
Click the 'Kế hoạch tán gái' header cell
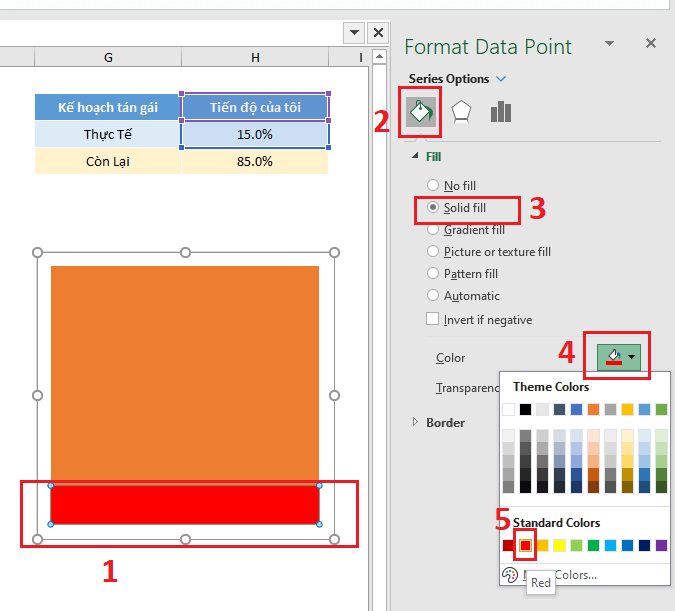(x=108, y=107)
